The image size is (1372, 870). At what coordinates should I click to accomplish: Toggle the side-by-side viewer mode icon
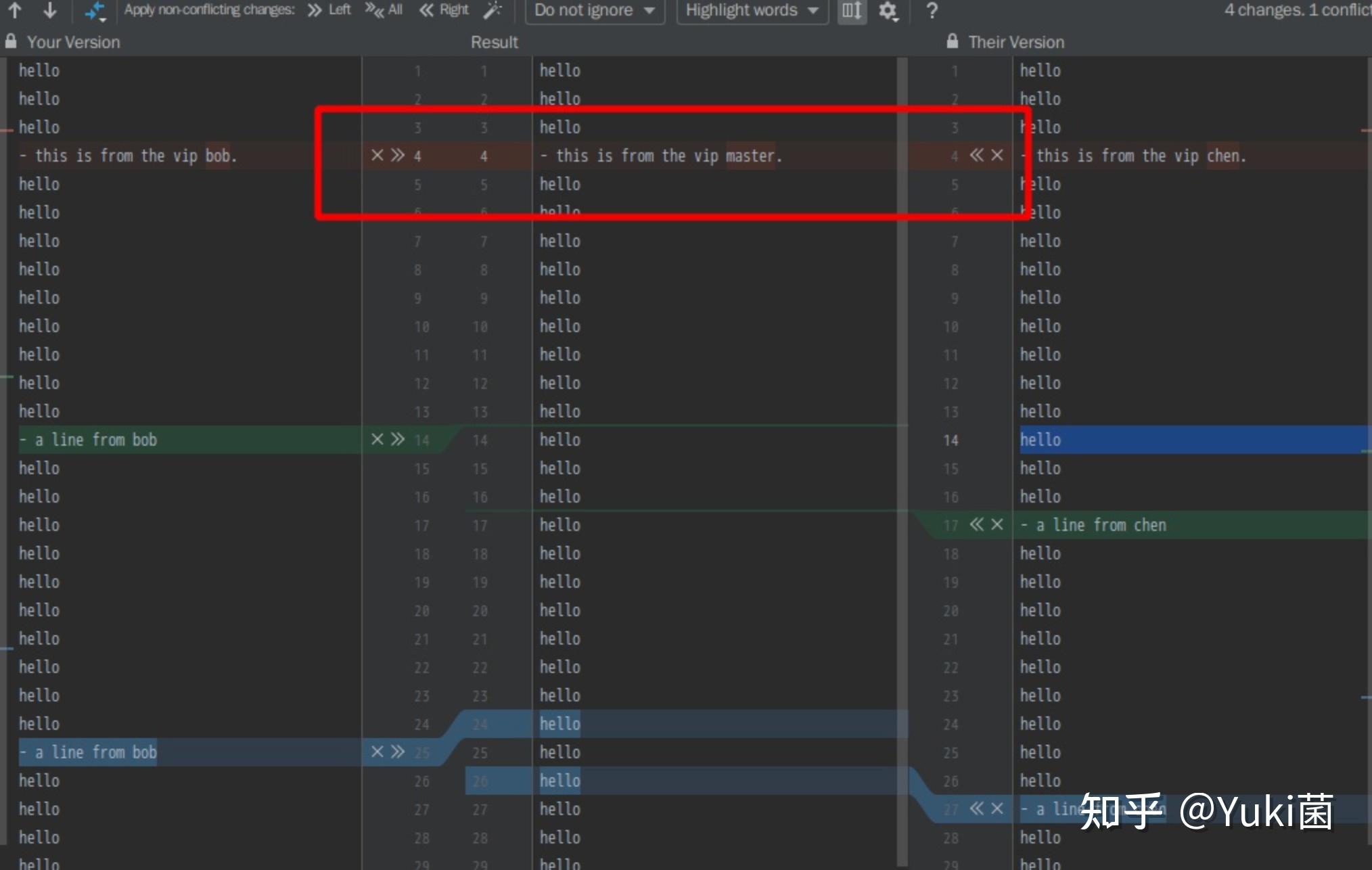pyautogui.click(x=851, y=10)
